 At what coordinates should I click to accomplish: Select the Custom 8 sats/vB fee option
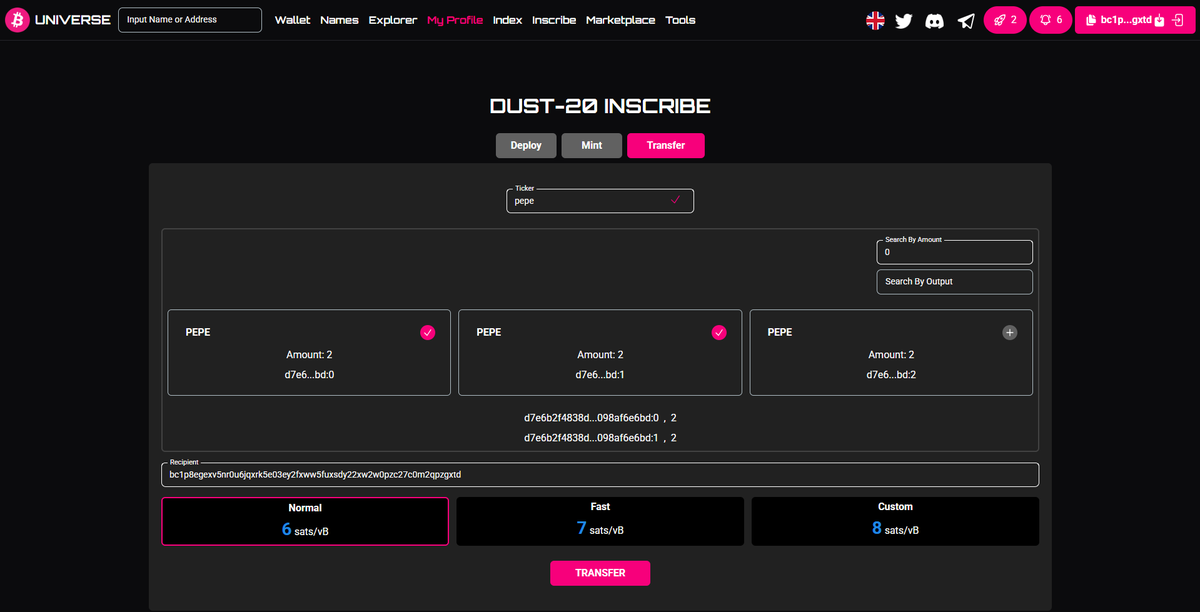click(895, 521)
